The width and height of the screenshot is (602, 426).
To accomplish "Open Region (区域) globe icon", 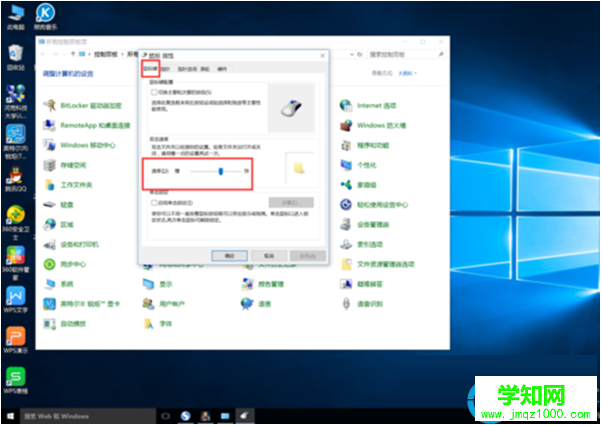I will [x=49, y=225].
